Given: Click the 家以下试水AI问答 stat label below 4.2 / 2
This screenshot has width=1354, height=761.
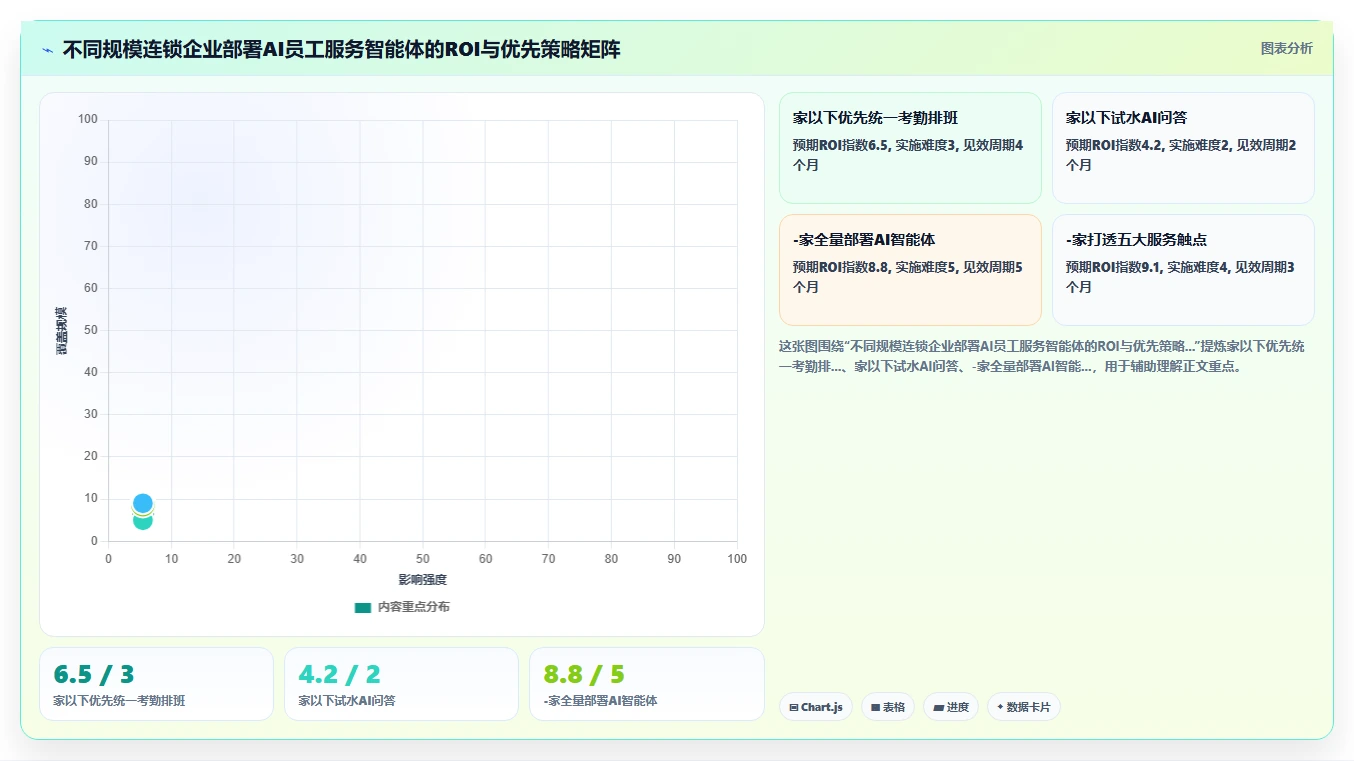Looking at the screenshot, I should 347,701.
